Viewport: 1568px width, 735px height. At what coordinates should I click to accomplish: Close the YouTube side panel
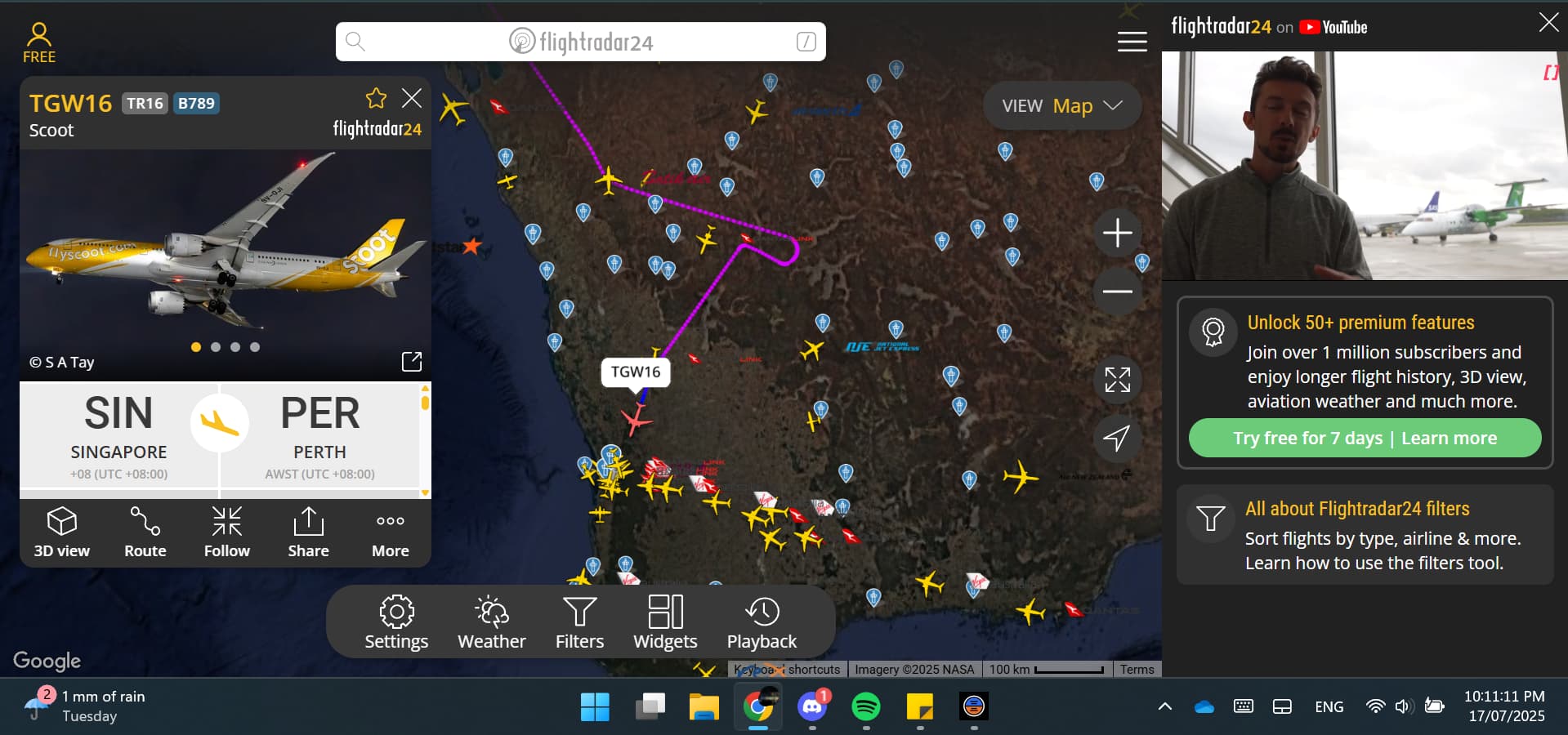1548,23
